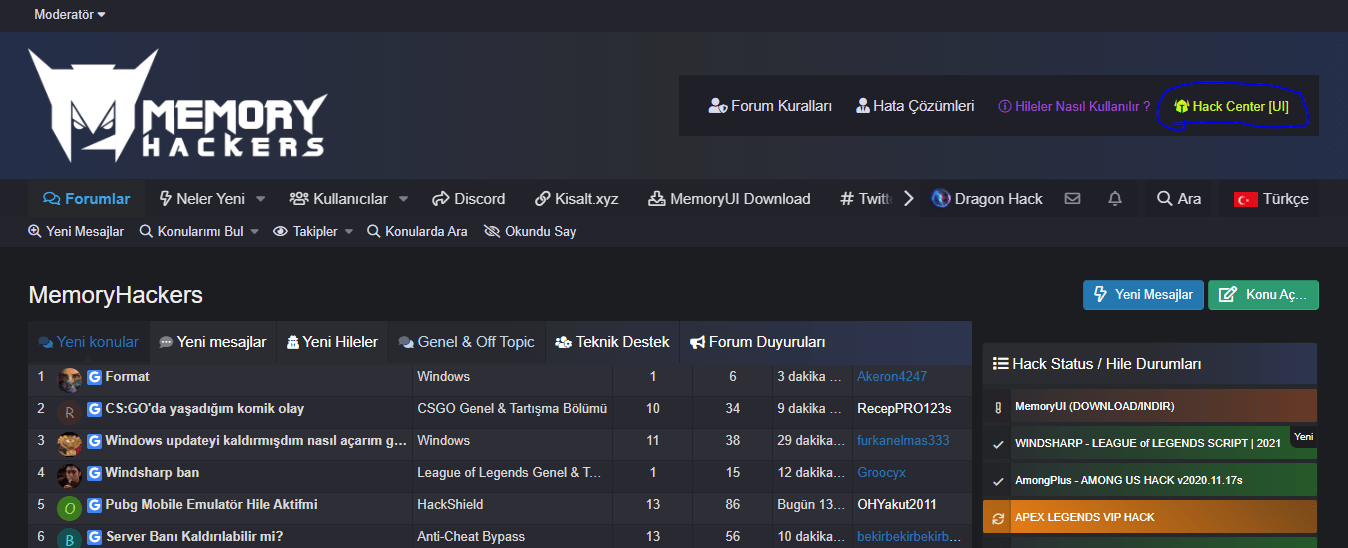Image resolution: width=1348 pixels, height=548 pixels.
Task: Open user profile furkanelmas333
Action: coord(903,441)
